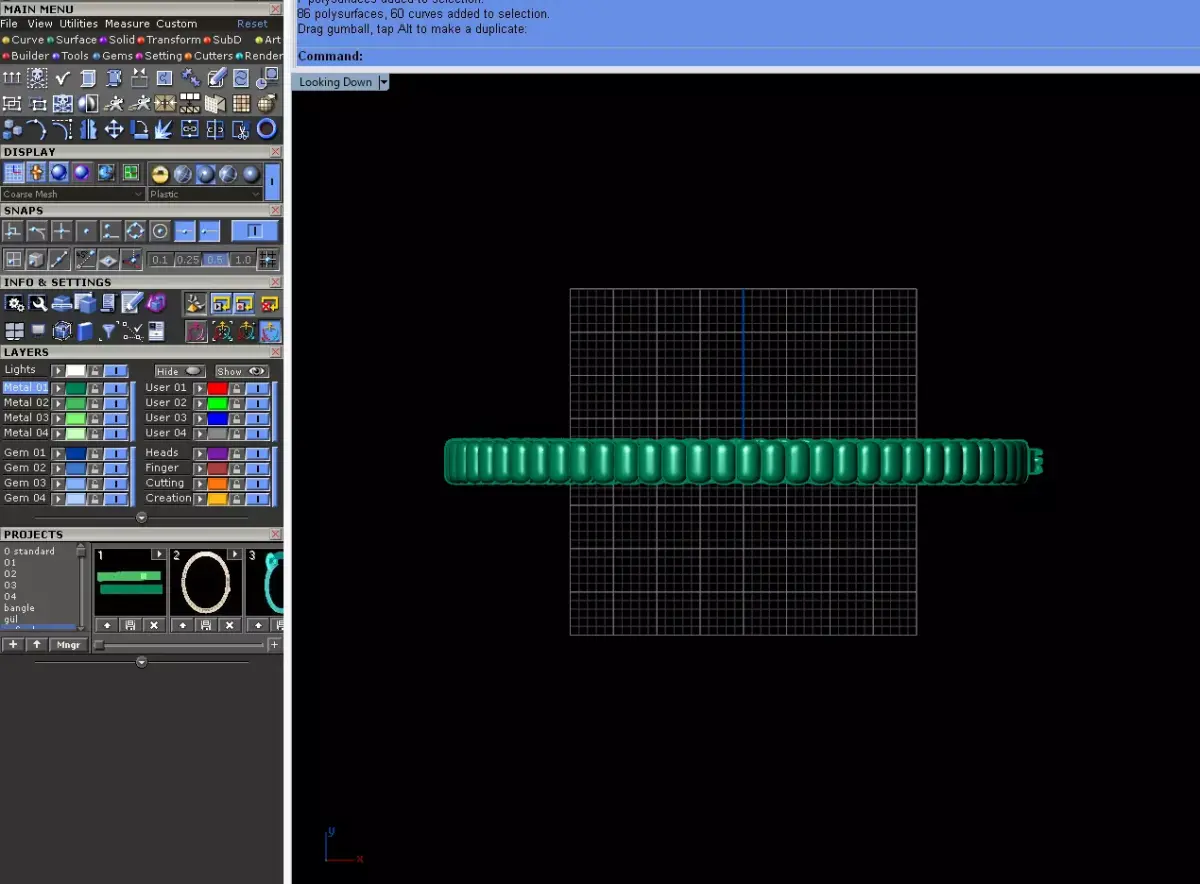Open the Coarse Mesh dropdown

pos(73,194)
